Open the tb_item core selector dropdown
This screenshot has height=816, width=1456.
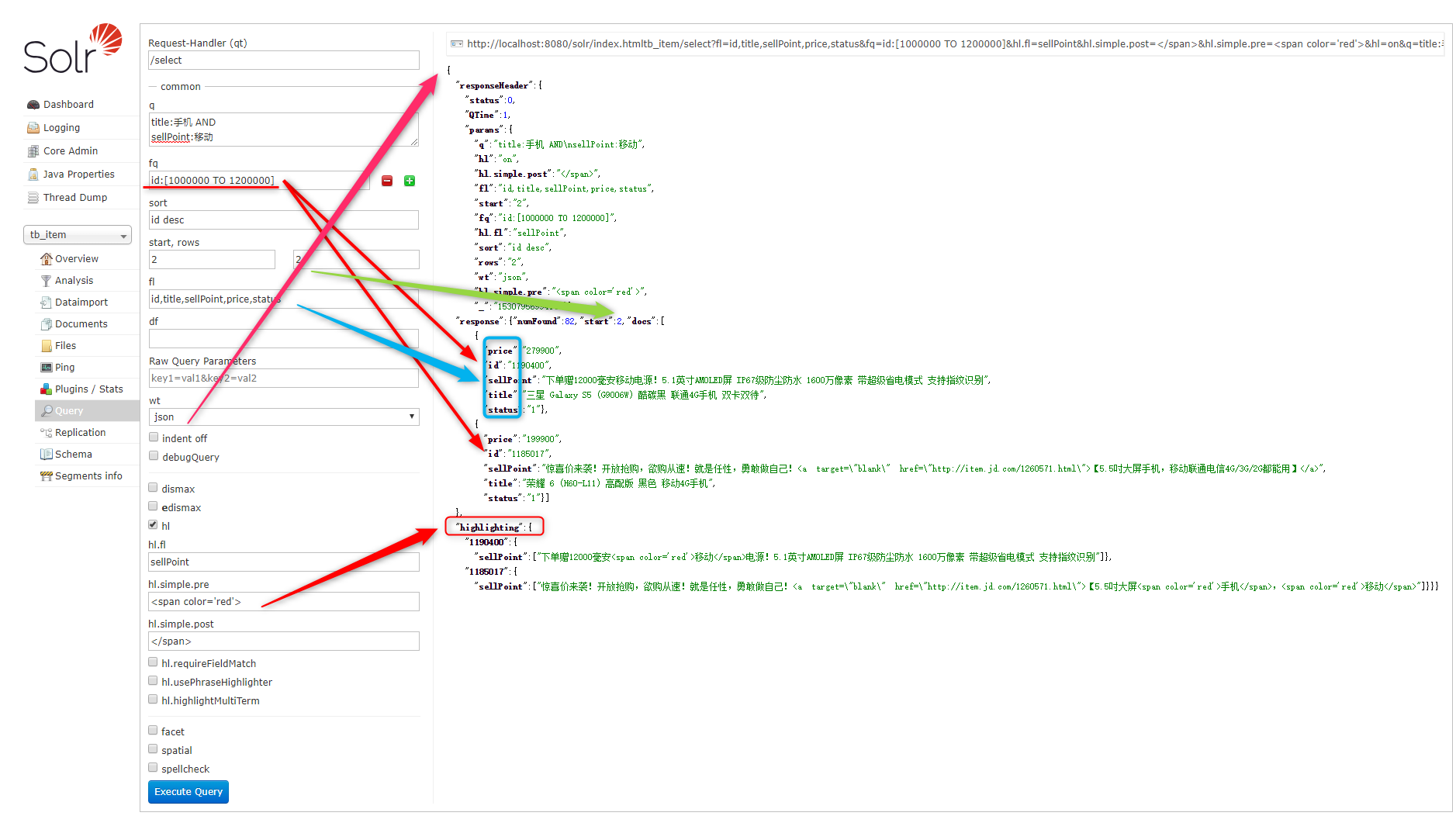(78, 235)
